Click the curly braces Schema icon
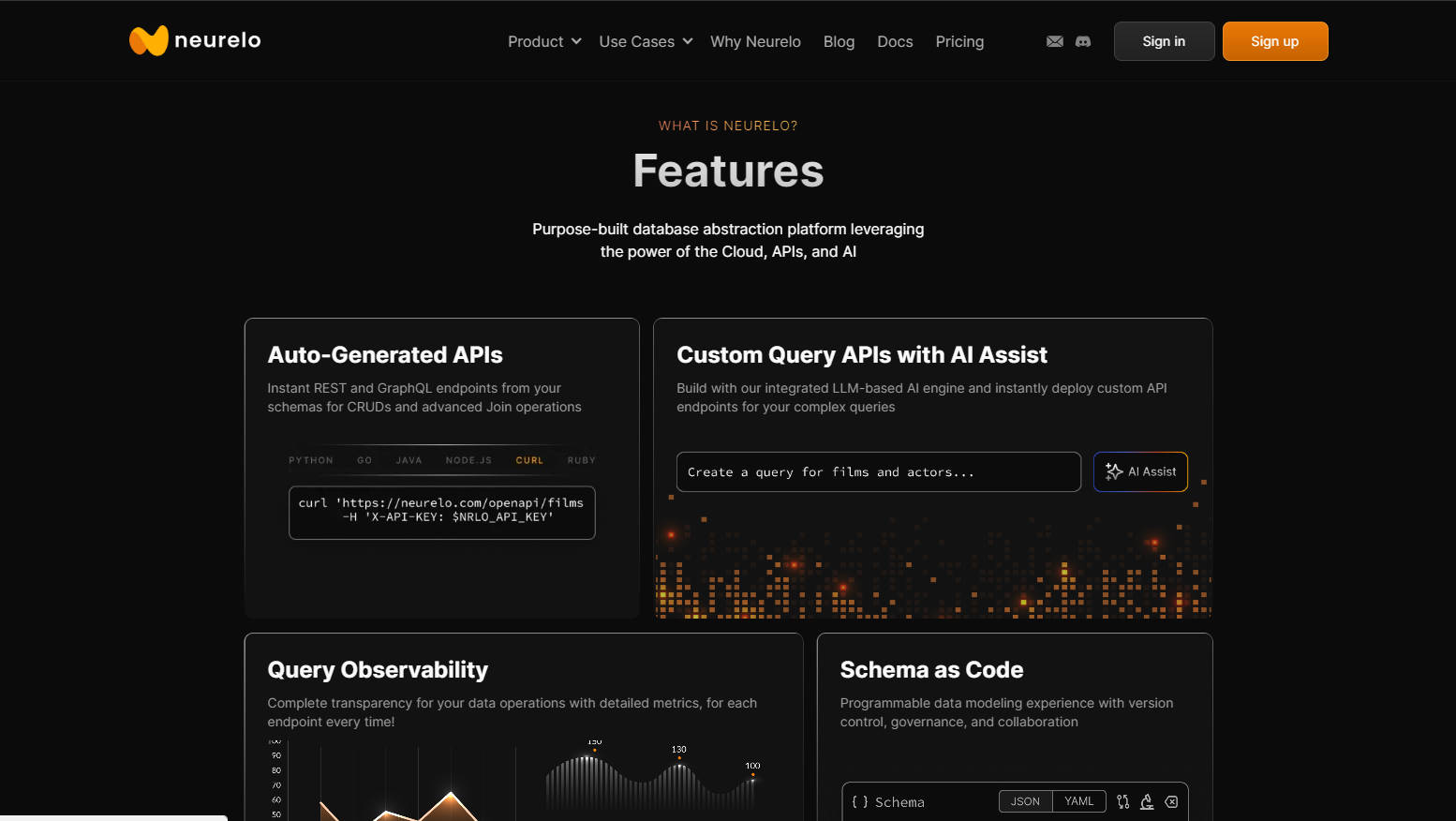This screenshot has width=1456, height=821. [859, 802]
